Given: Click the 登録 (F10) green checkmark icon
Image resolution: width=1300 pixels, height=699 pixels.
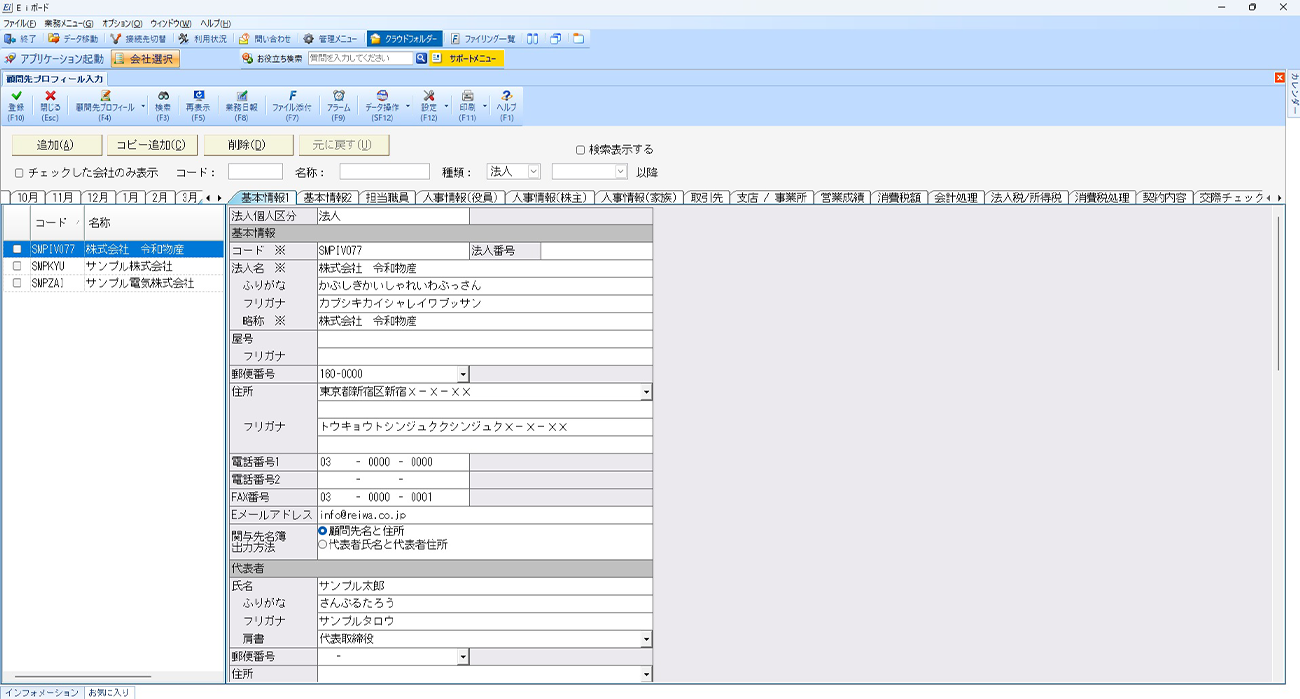Looking at the screenshot, I should click(x=16, y=97).
